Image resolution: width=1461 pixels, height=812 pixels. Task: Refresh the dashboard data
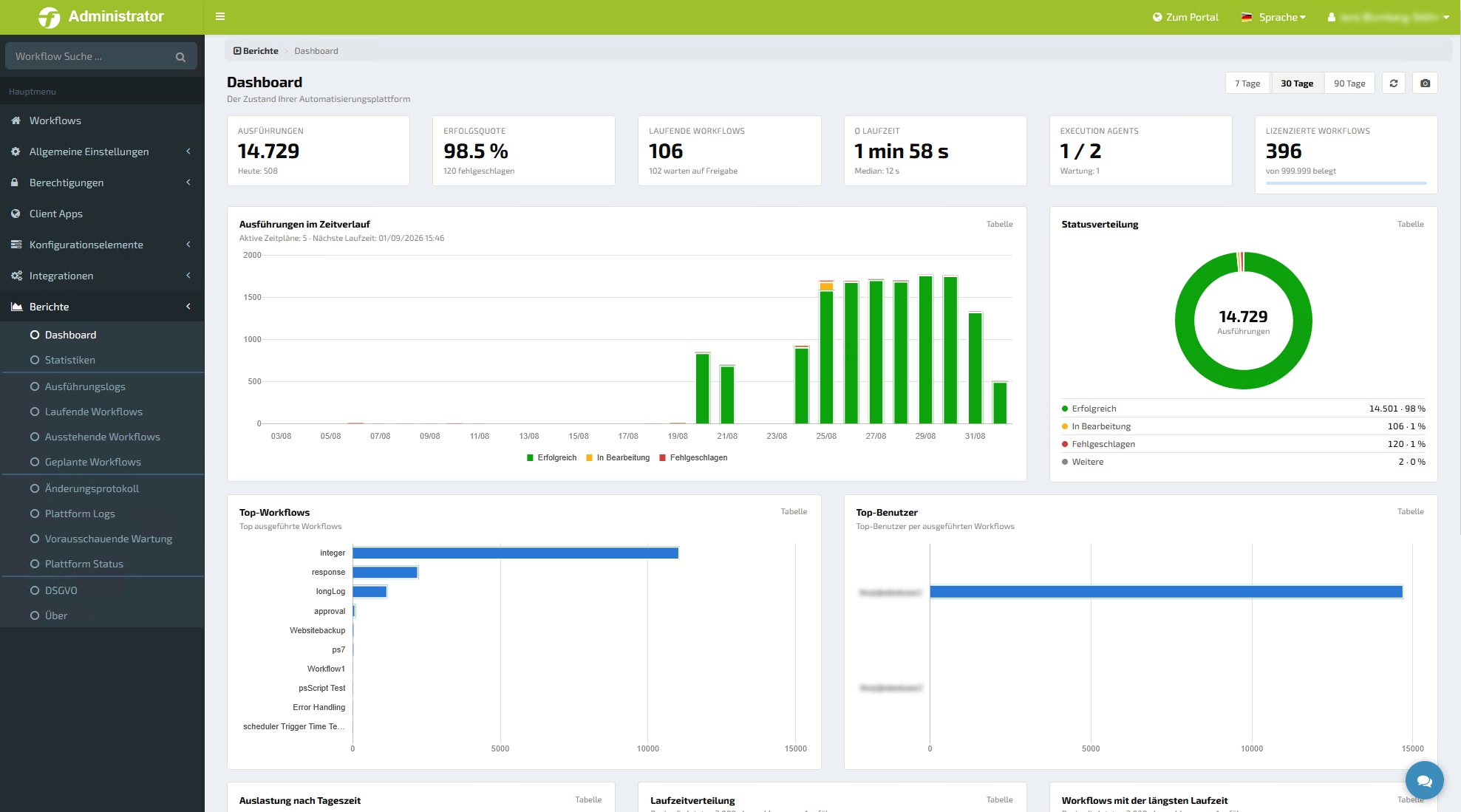(x=1394, y=83)
